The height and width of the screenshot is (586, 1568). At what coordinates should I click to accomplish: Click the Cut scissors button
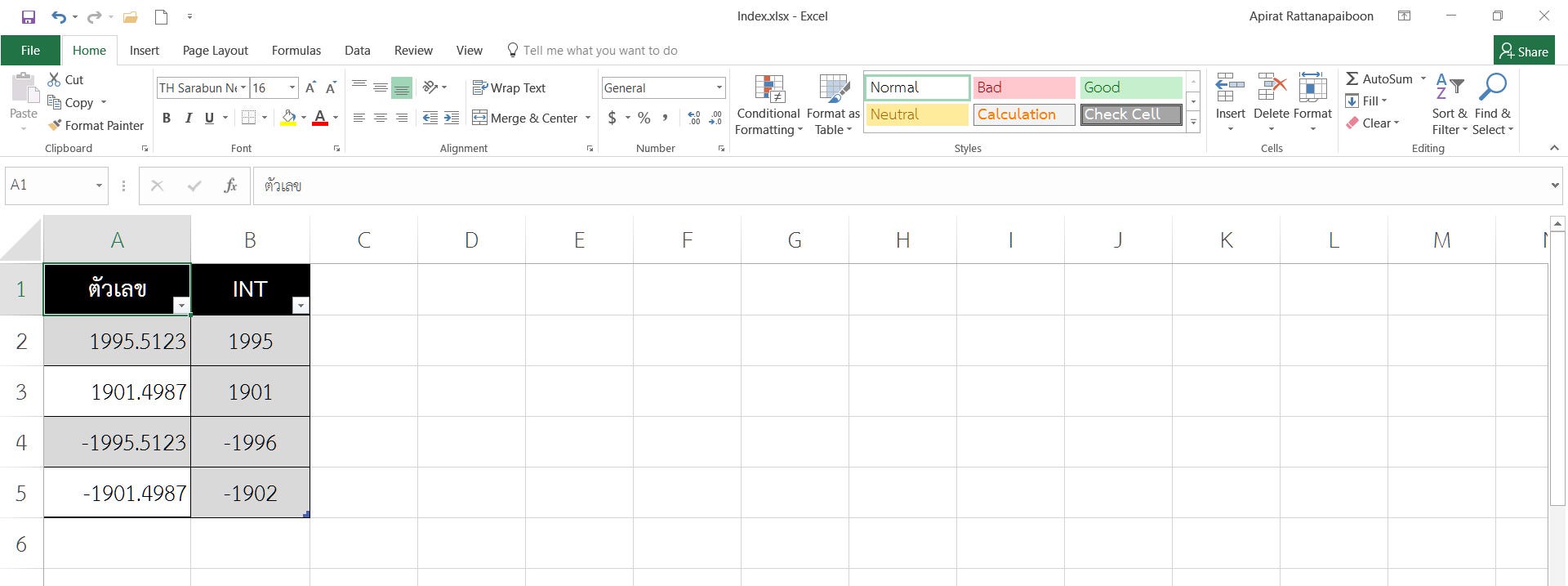pyautogui.click(x=65, y=79)
